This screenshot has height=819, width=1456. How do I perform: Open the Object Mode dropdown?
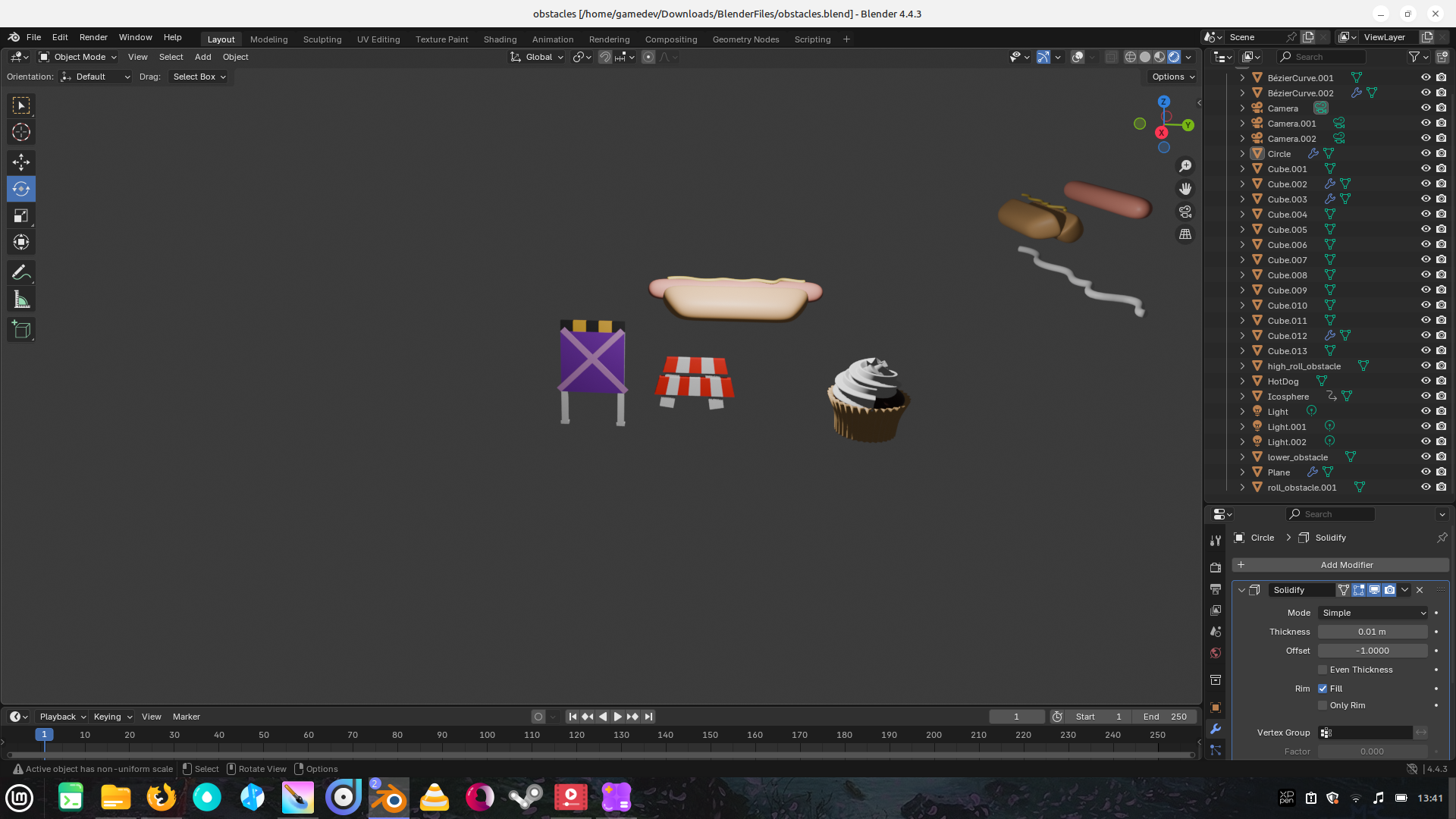coord(77,57)
